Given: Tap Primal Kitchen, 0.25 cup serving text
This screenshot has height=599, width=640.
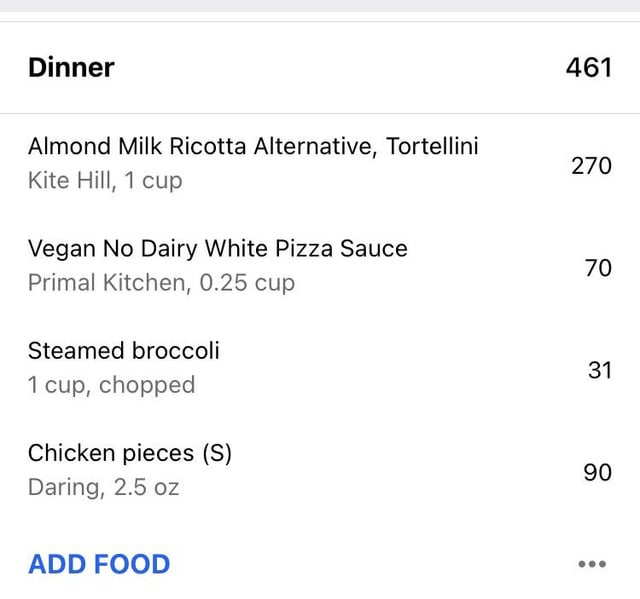Looking at the screenshot, I should (x=161, y=283).
